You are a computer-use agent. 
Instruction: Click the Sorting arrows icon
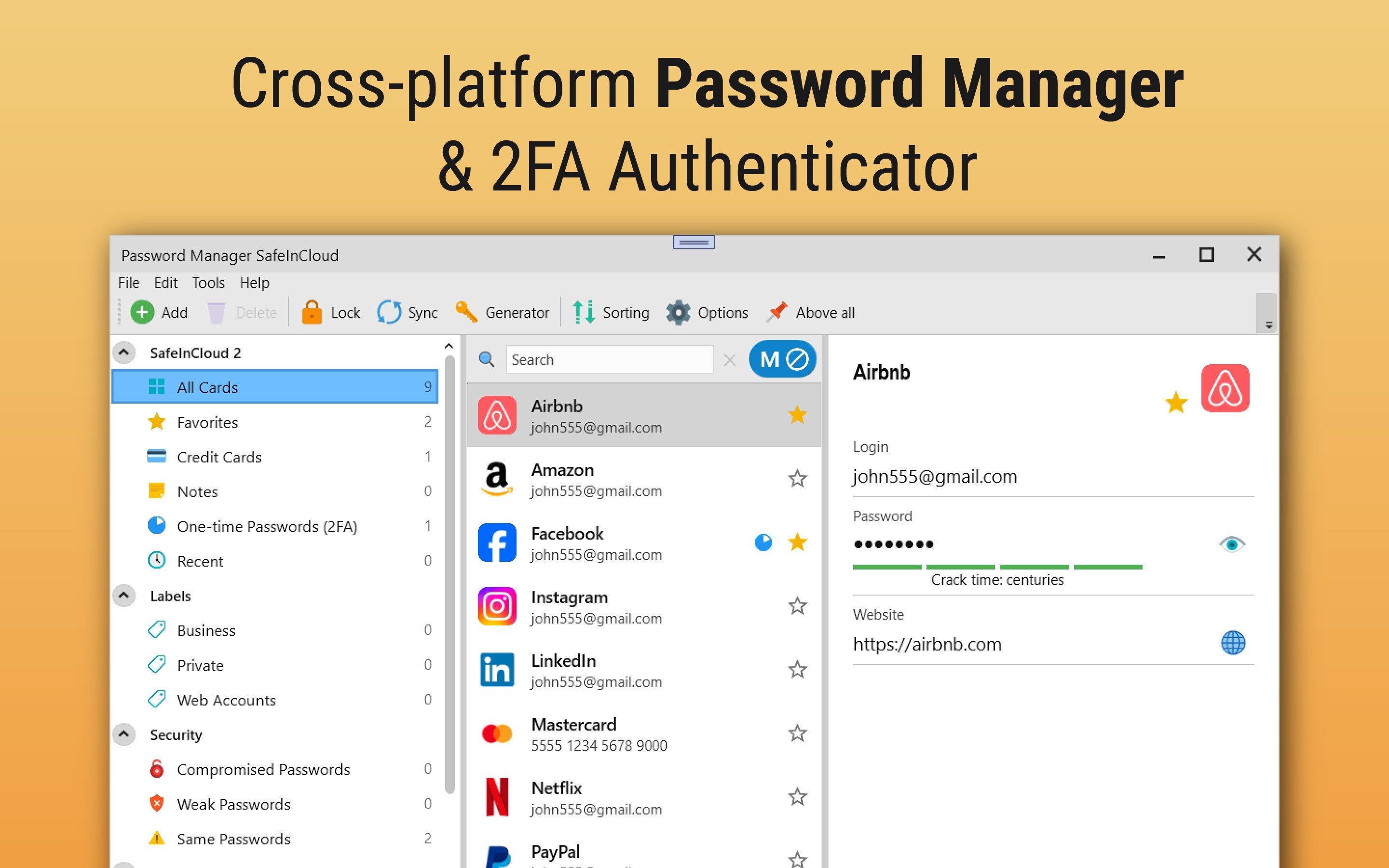pyautogui.click(x=584, y=312)
